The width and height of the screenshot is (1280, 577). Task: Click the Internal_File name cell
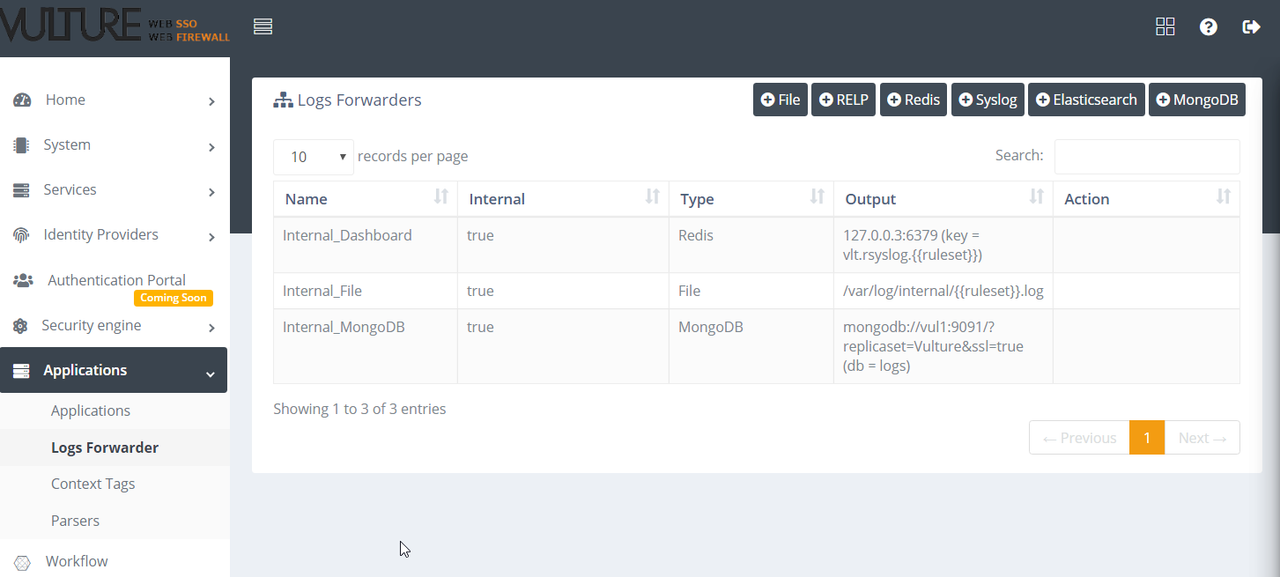click(x=365, y=291)
